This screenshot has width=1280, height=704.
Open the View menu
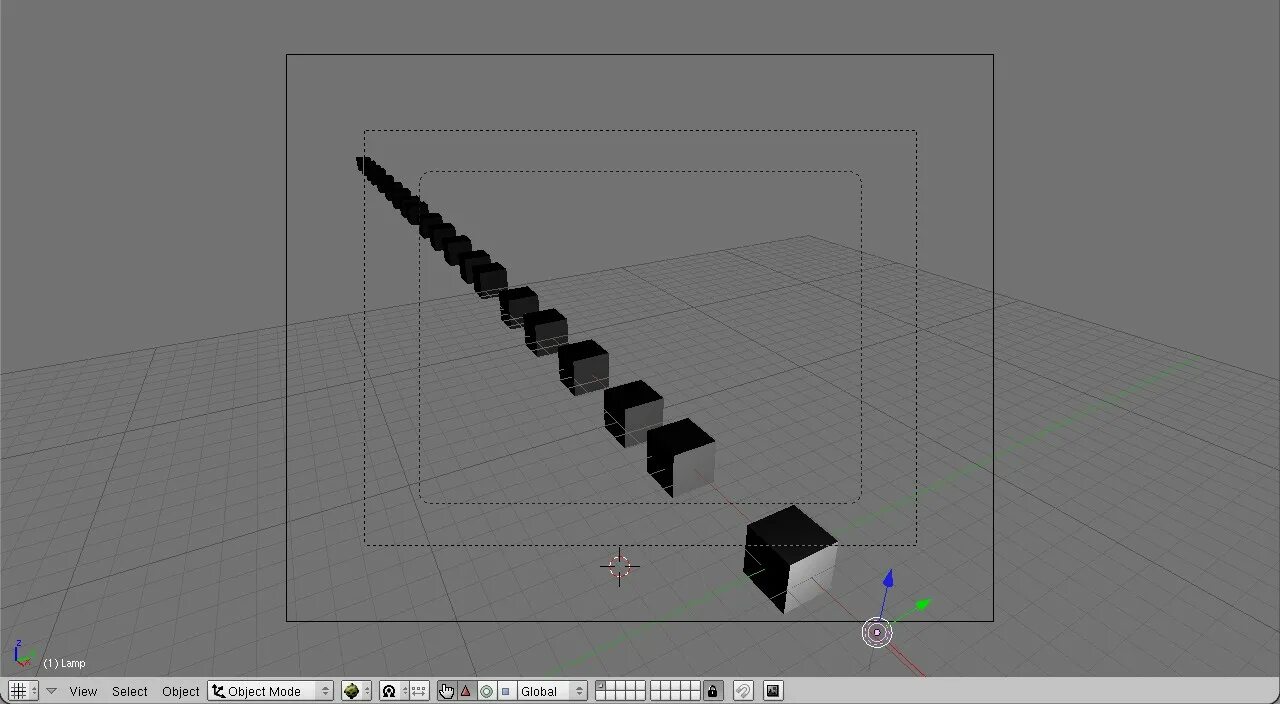point(83,691)
